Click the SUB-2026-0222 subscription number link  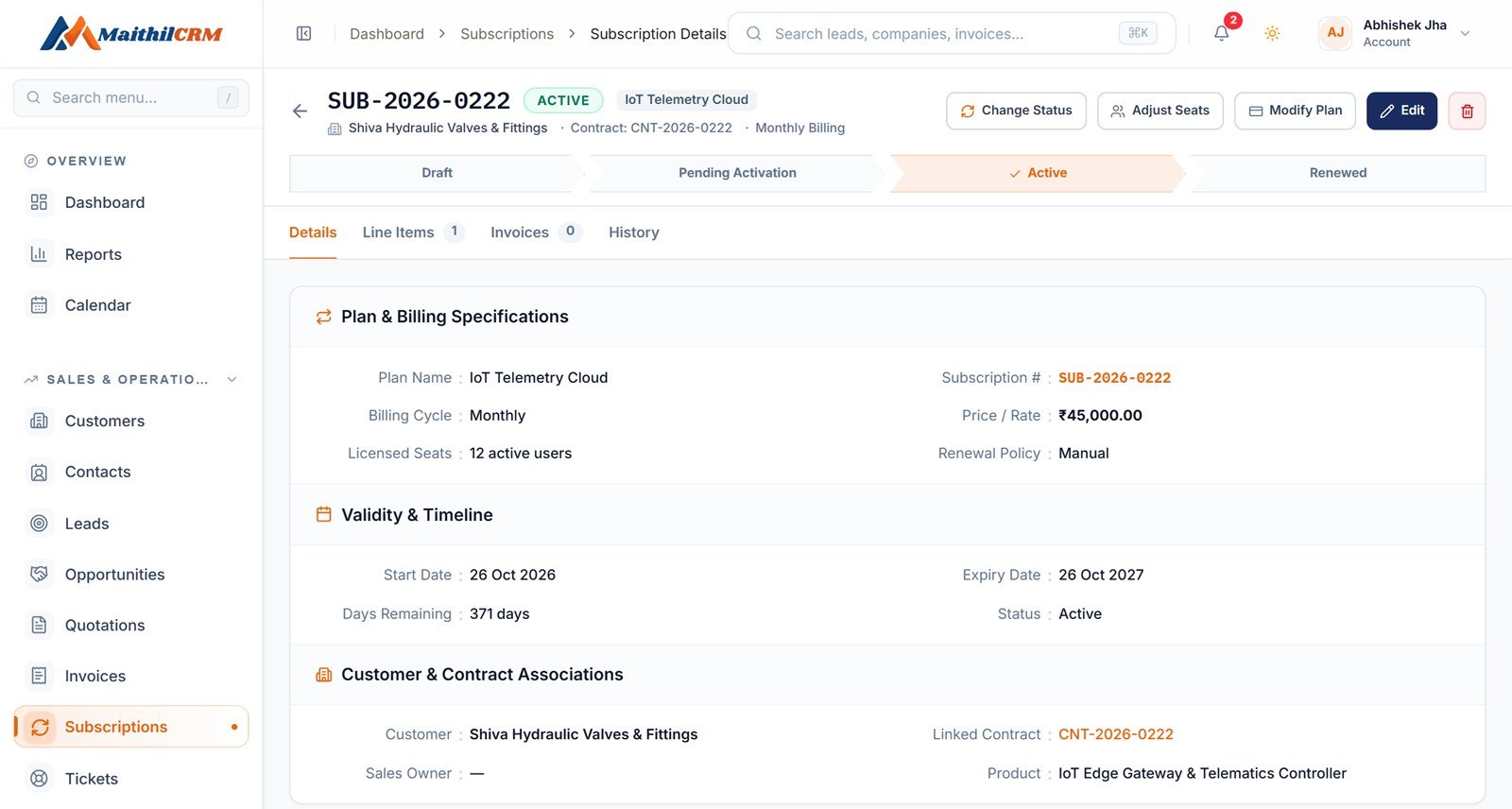pos(1115,378)
